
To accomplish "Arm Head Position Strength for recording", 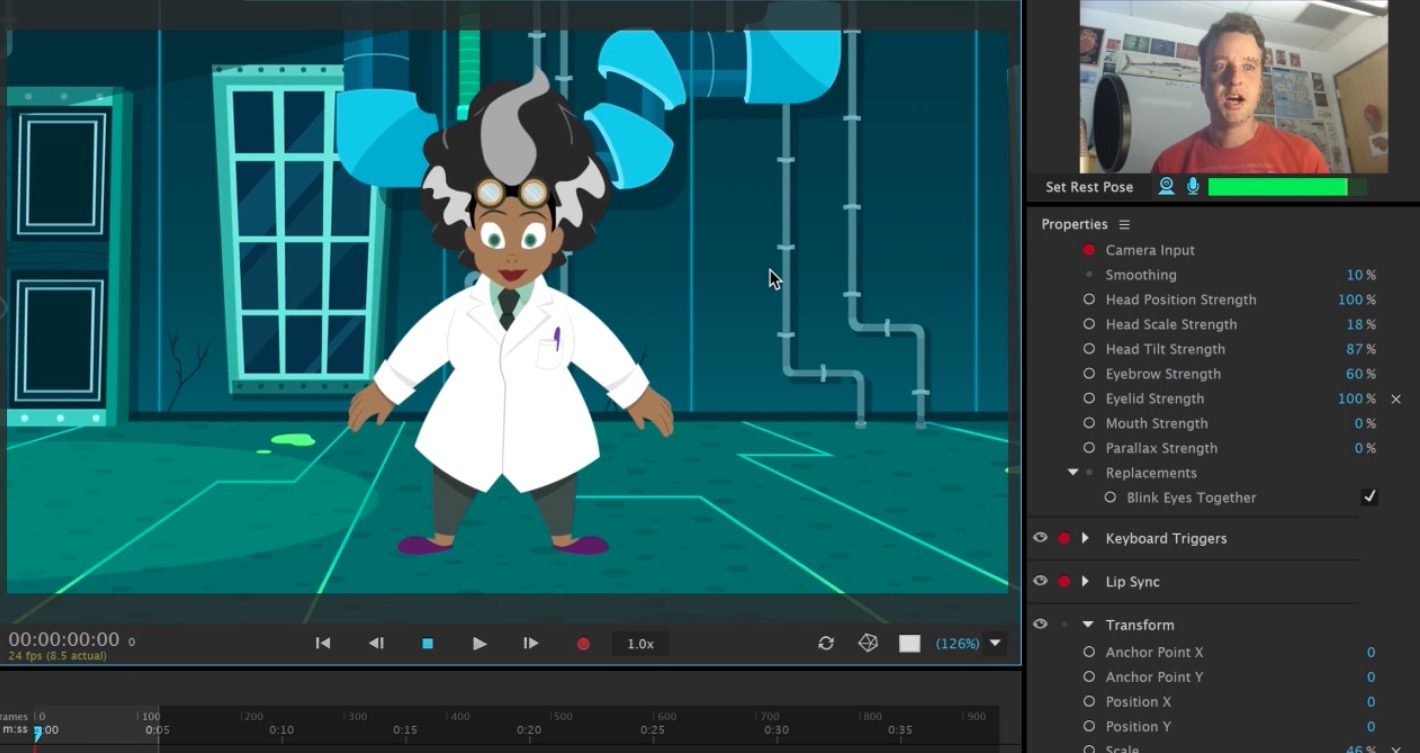I will [x=1089, y=299].
